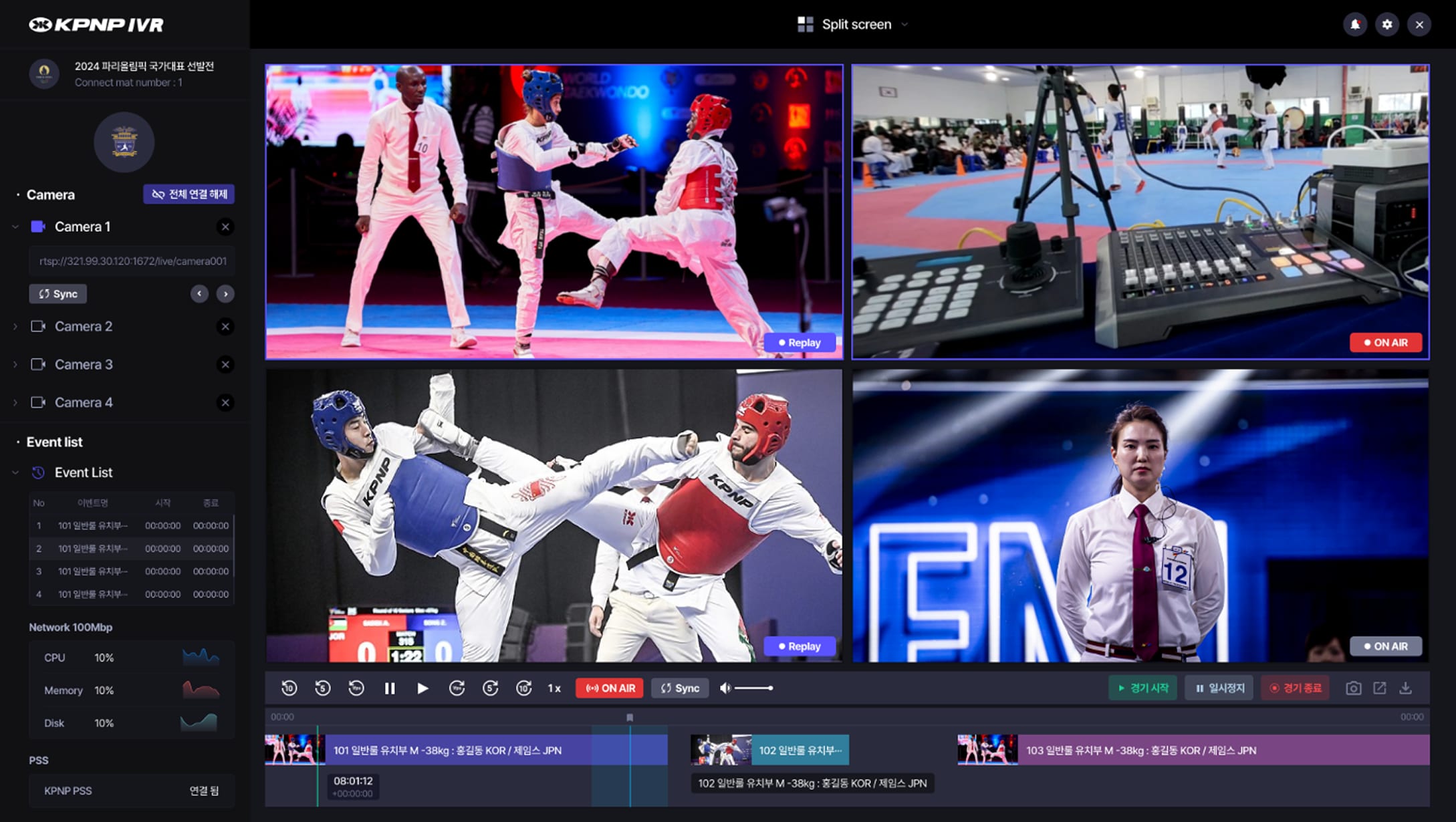Edit the Camera 1 rtsp URL field
1456x822 pixels.
(x=132, y=261)
